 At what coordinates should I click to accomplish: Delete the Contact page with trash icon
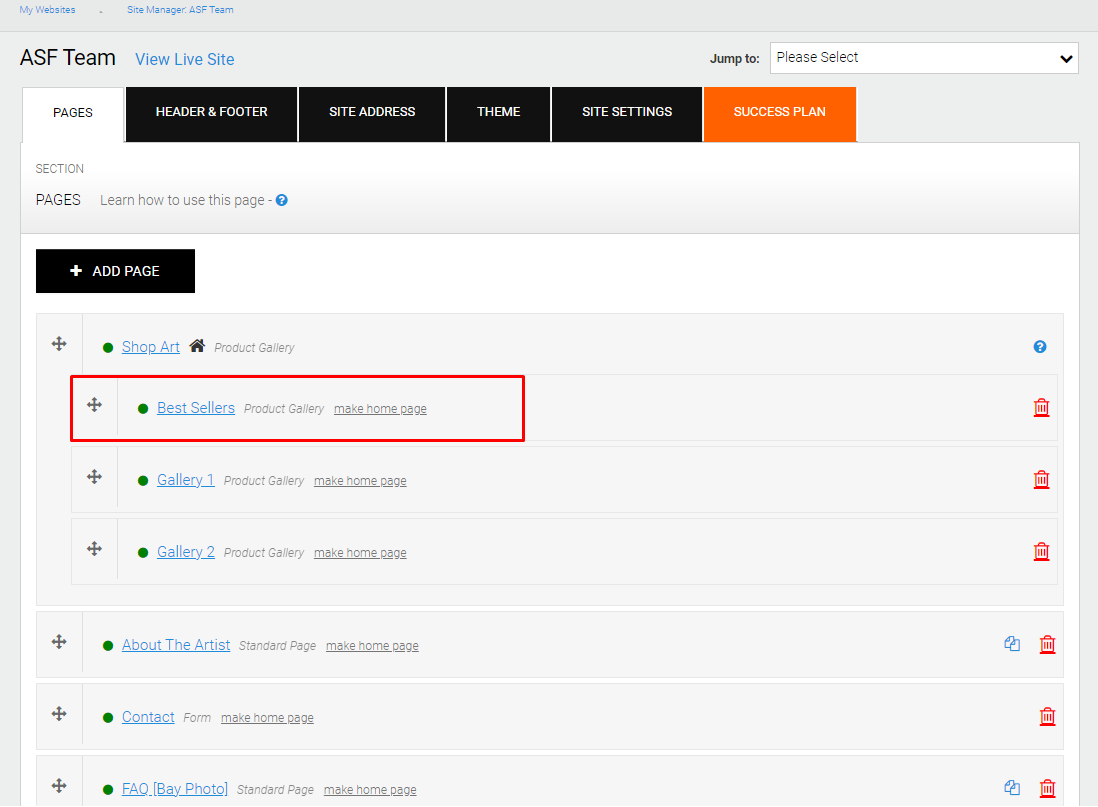pos(1048,717)
